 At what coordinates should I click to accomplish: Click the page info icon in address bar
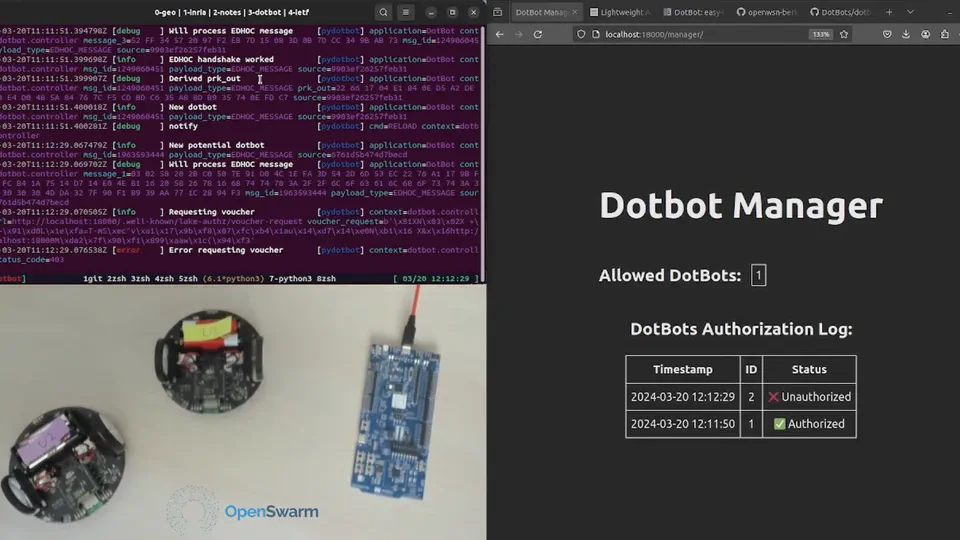[596, 34]
